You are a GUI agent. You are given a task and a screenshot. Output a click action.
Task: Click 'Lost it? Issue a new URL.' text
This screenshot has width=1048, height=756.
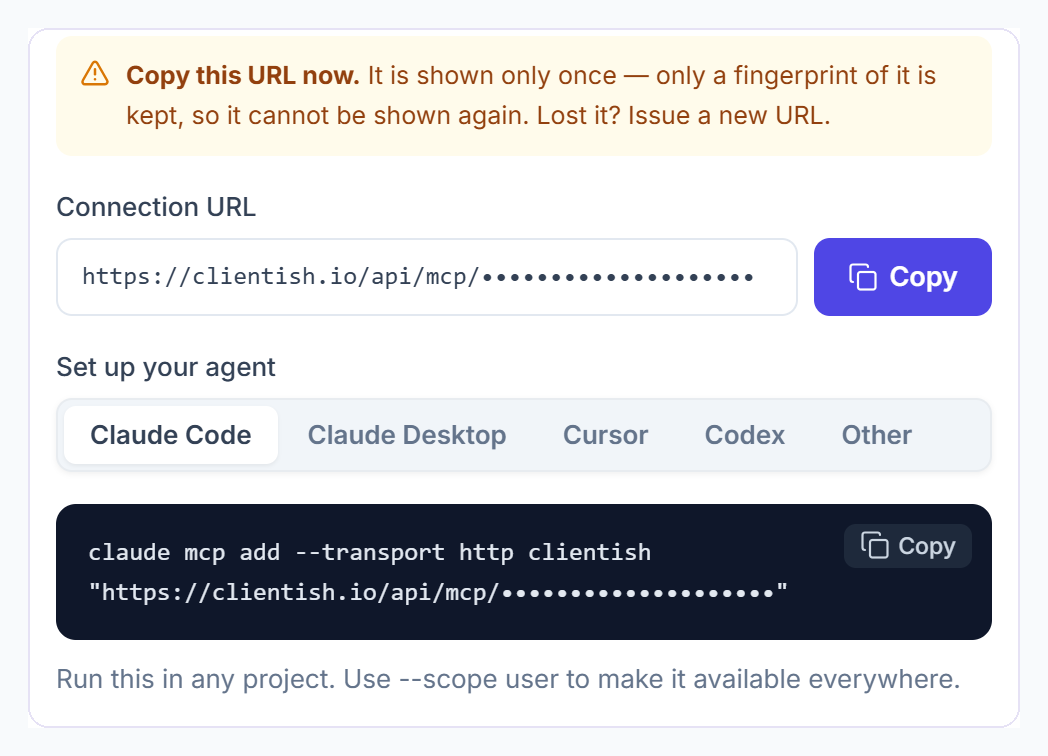[683, 116]
